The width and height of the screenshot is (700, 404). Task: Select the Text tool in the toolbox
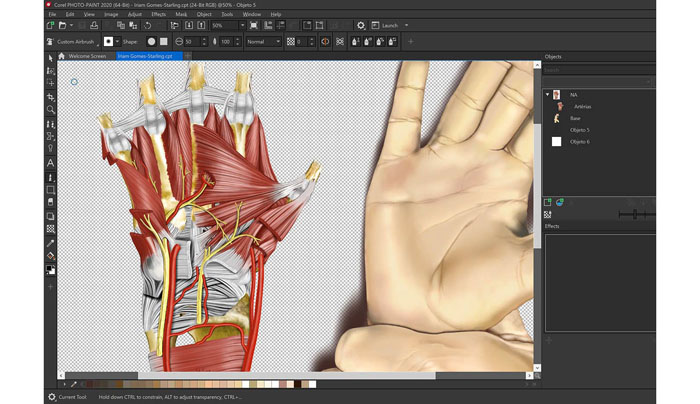[x=51, y=163]
